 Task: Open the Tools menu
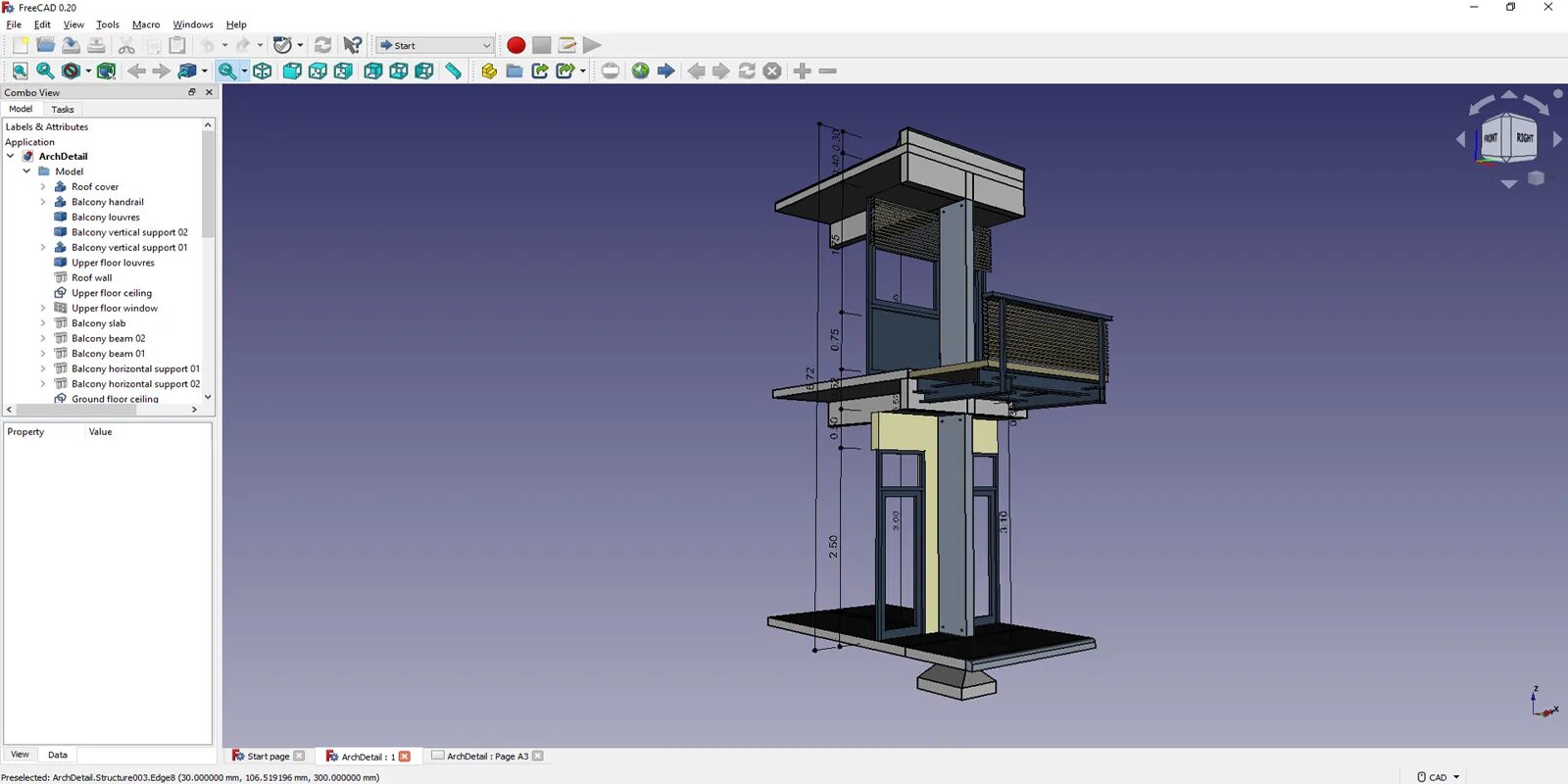108,24
